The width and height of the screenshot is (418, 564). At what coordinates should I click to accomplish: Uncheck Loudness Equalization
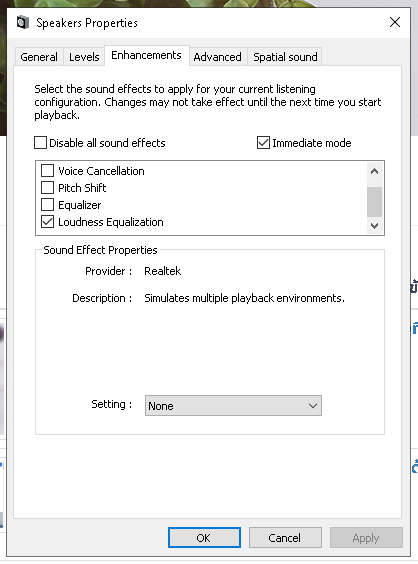coord(47,222)
